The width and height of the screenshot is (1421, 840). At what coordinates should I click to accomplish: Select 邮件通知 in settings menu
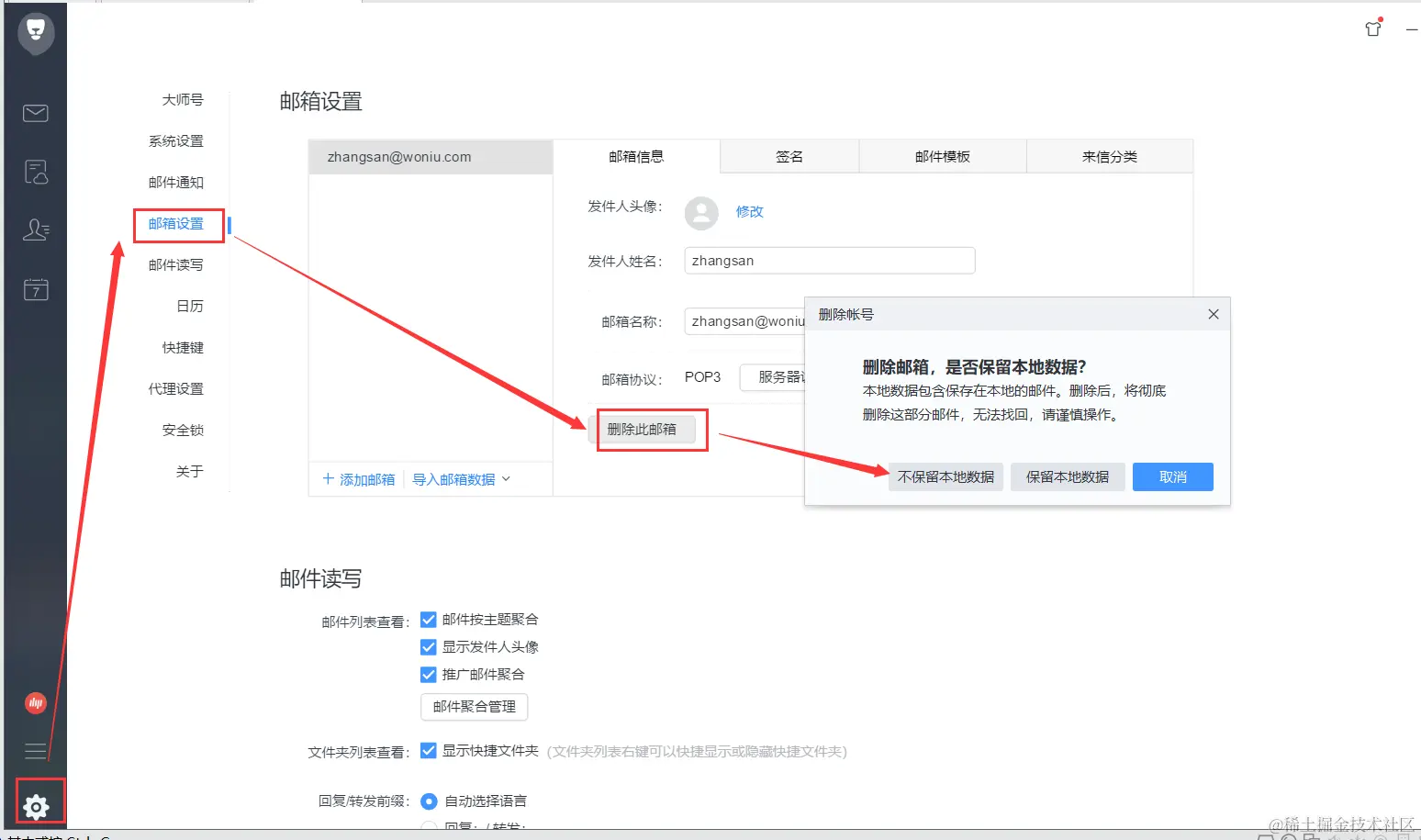(x=176, y=182)
